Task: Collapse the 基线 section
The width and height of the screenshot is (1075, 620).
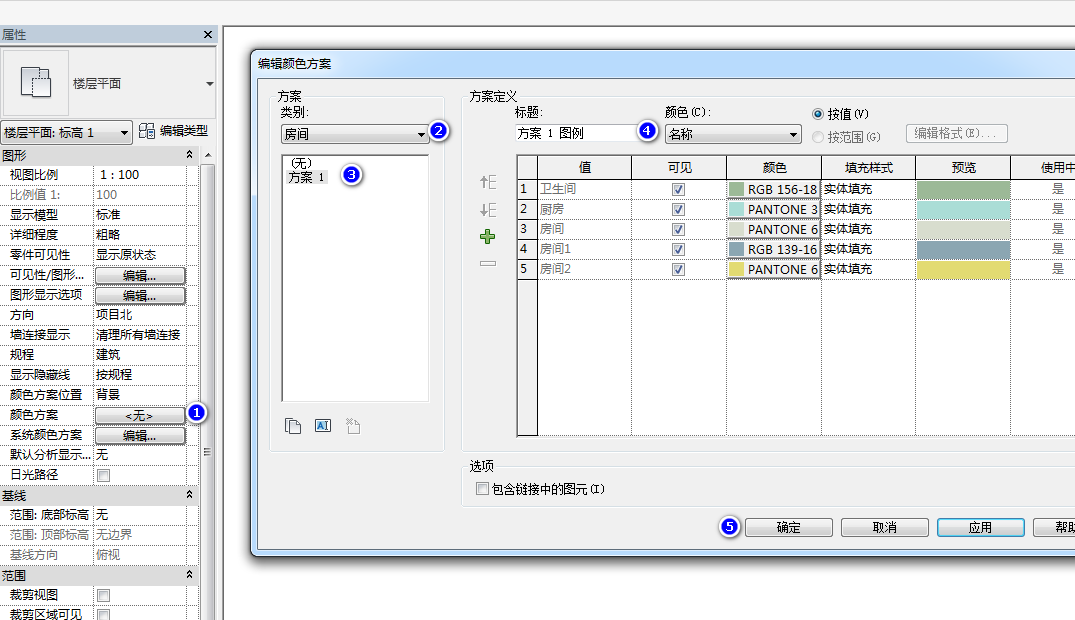Action: 189,494
